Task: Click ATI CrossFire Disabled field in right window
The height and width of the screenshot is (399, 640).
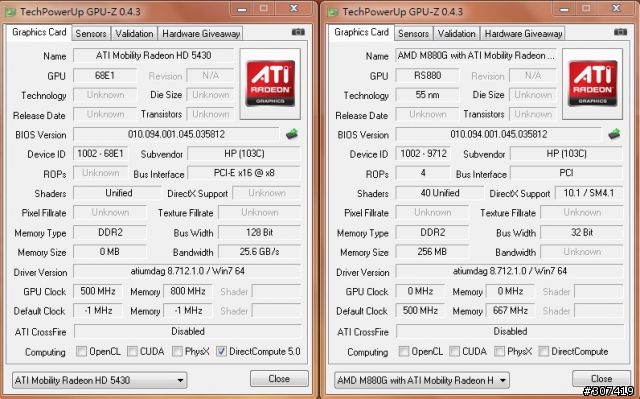Action: 510,331
